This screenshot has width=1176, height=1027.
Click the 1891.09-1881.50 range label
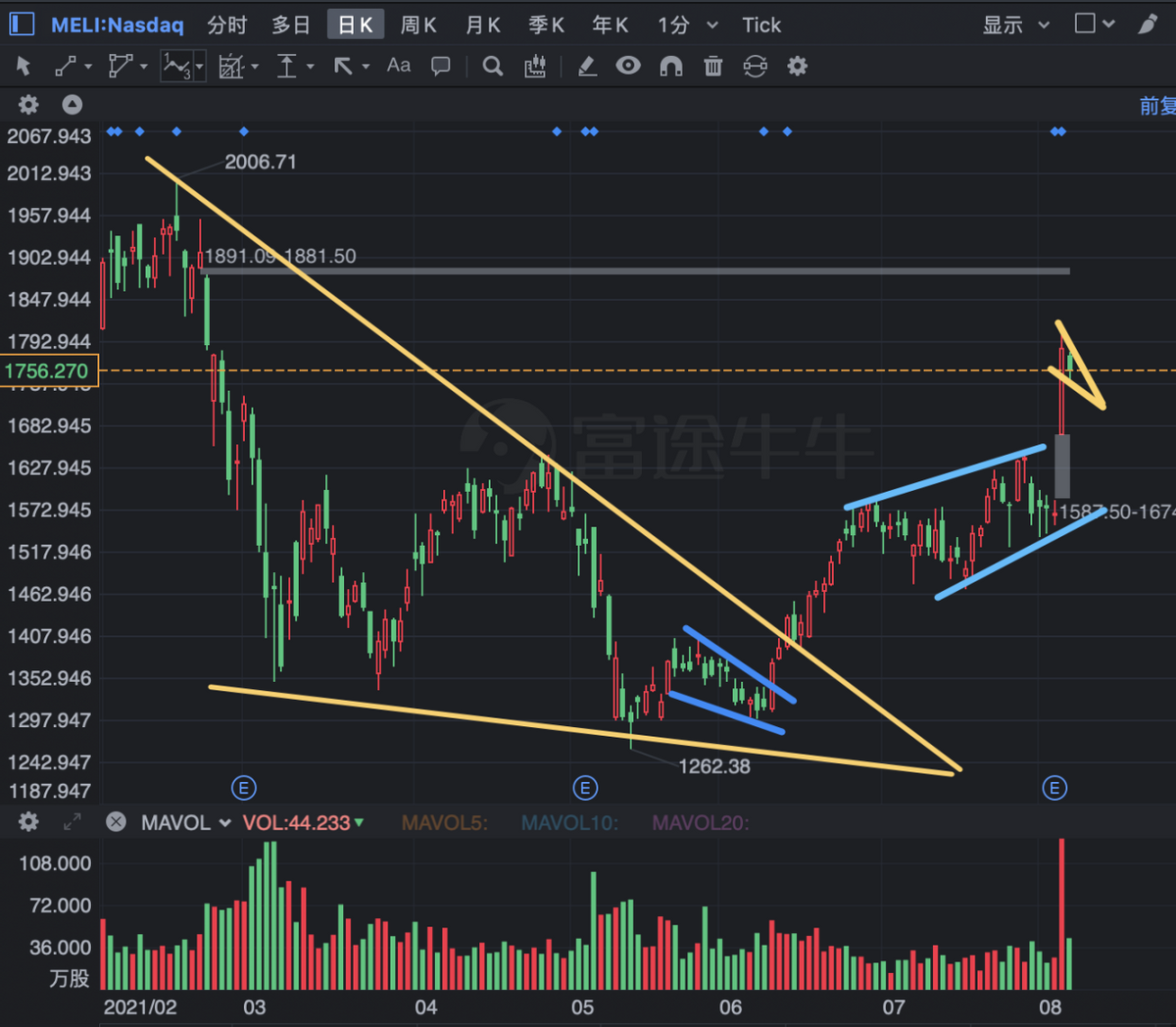[280, 256]
